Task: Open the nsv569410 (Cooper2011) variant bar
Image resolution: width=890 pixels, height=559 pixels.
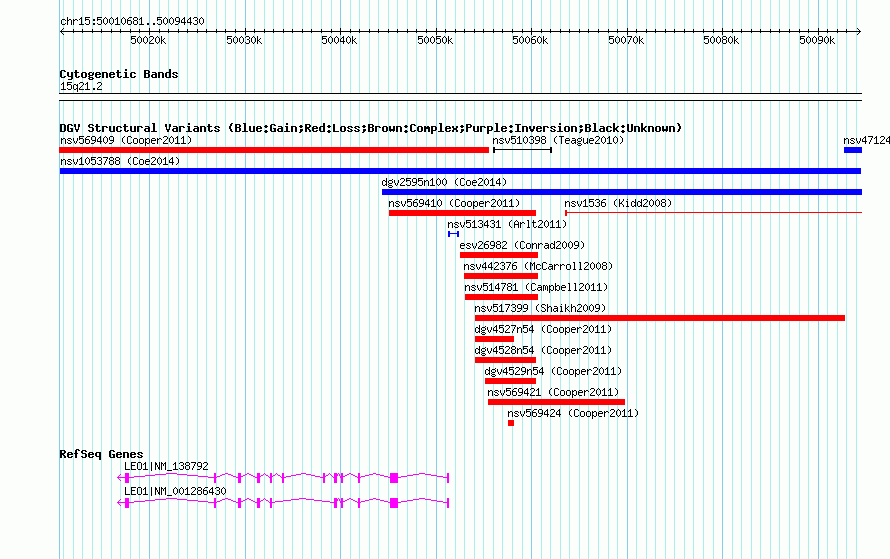Action: 462,213
